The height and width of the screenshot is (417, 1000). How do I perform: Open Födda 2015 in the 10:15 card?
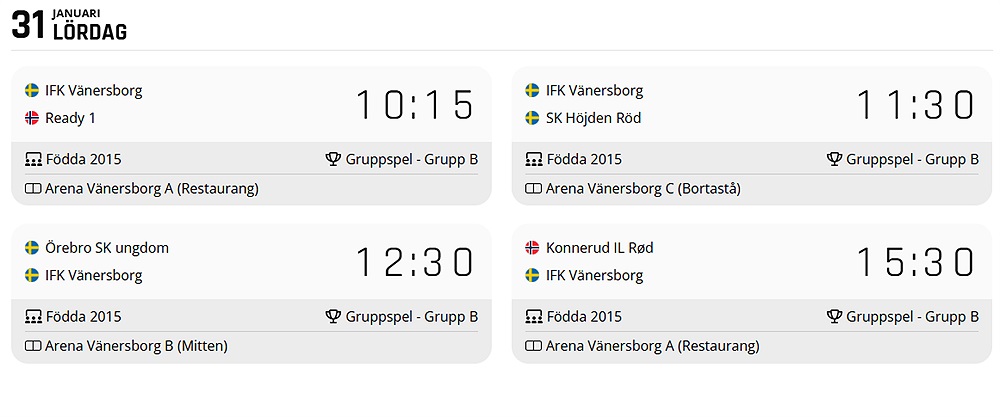pyautogui.click(x=83, y=159)
